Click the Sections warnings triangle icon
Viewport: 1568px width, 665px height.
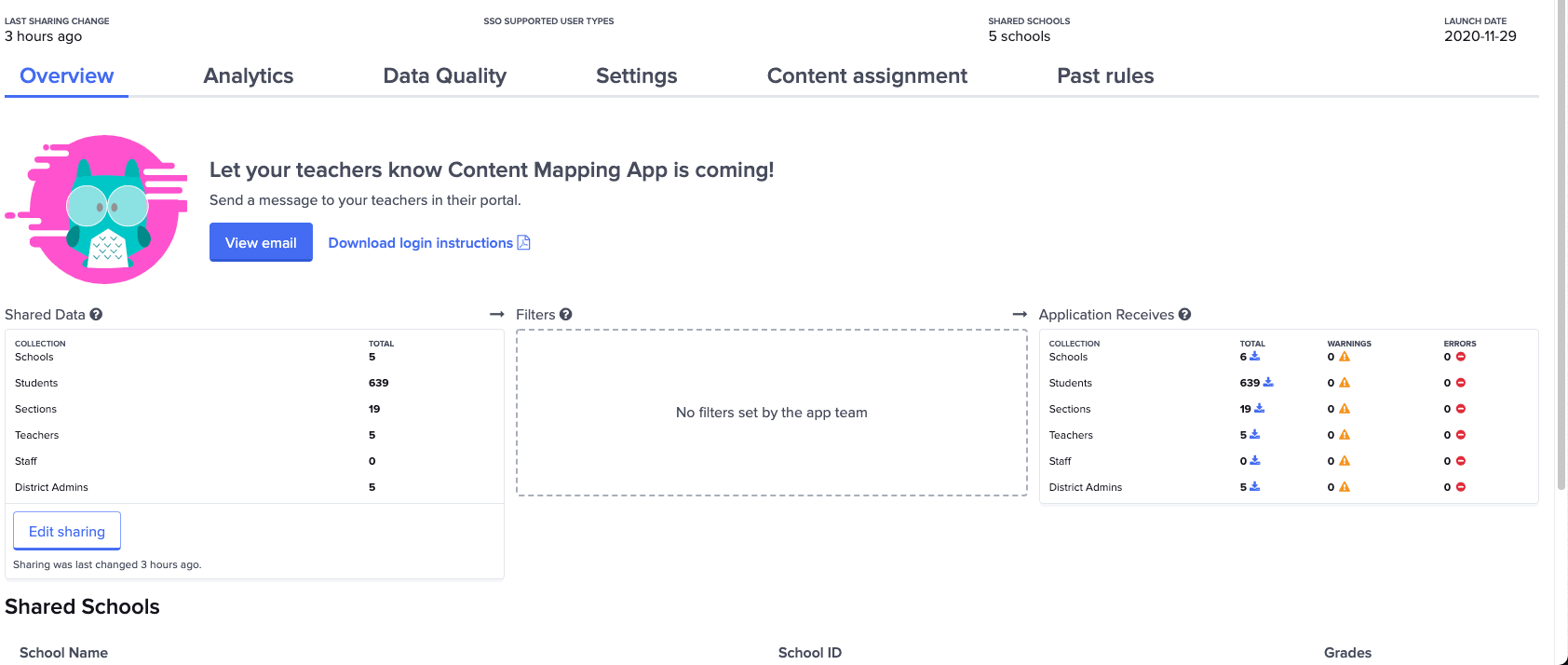point(1345,409)
